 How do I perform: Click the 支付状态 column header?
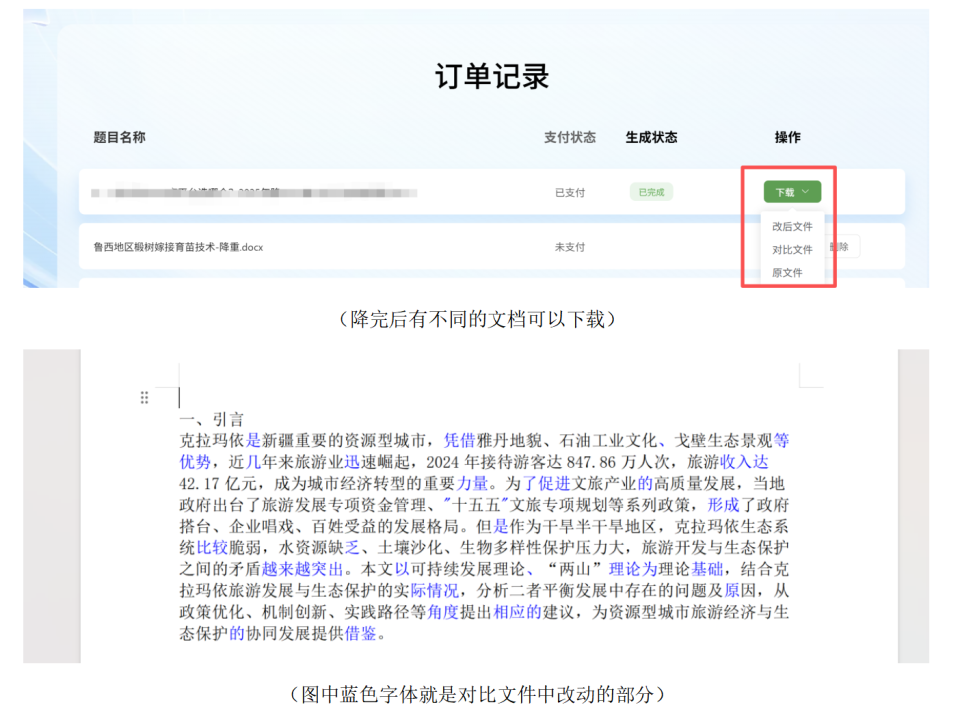(x=570, y=137)
